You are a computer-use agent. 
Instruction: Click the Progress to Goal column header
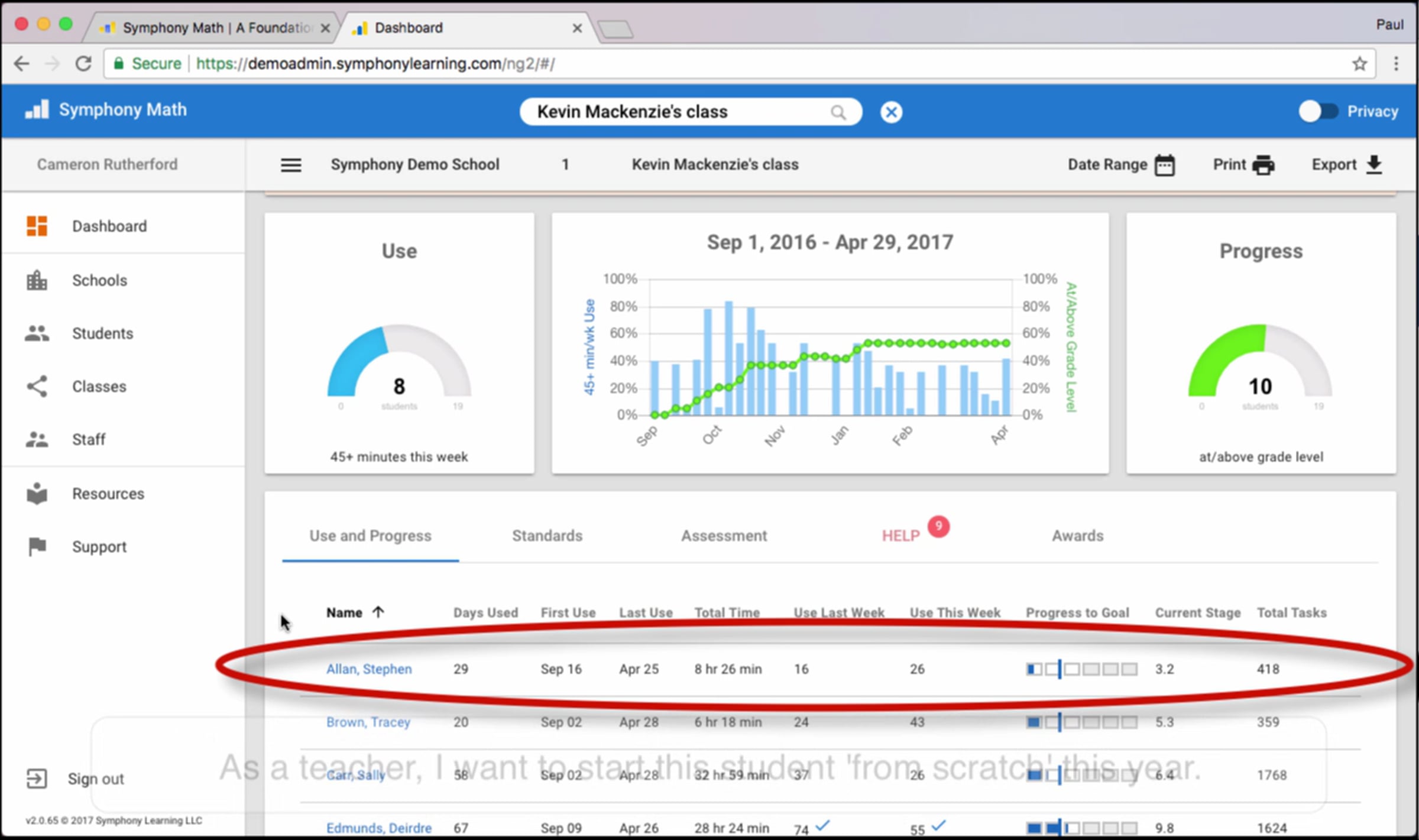[1077, 612]
